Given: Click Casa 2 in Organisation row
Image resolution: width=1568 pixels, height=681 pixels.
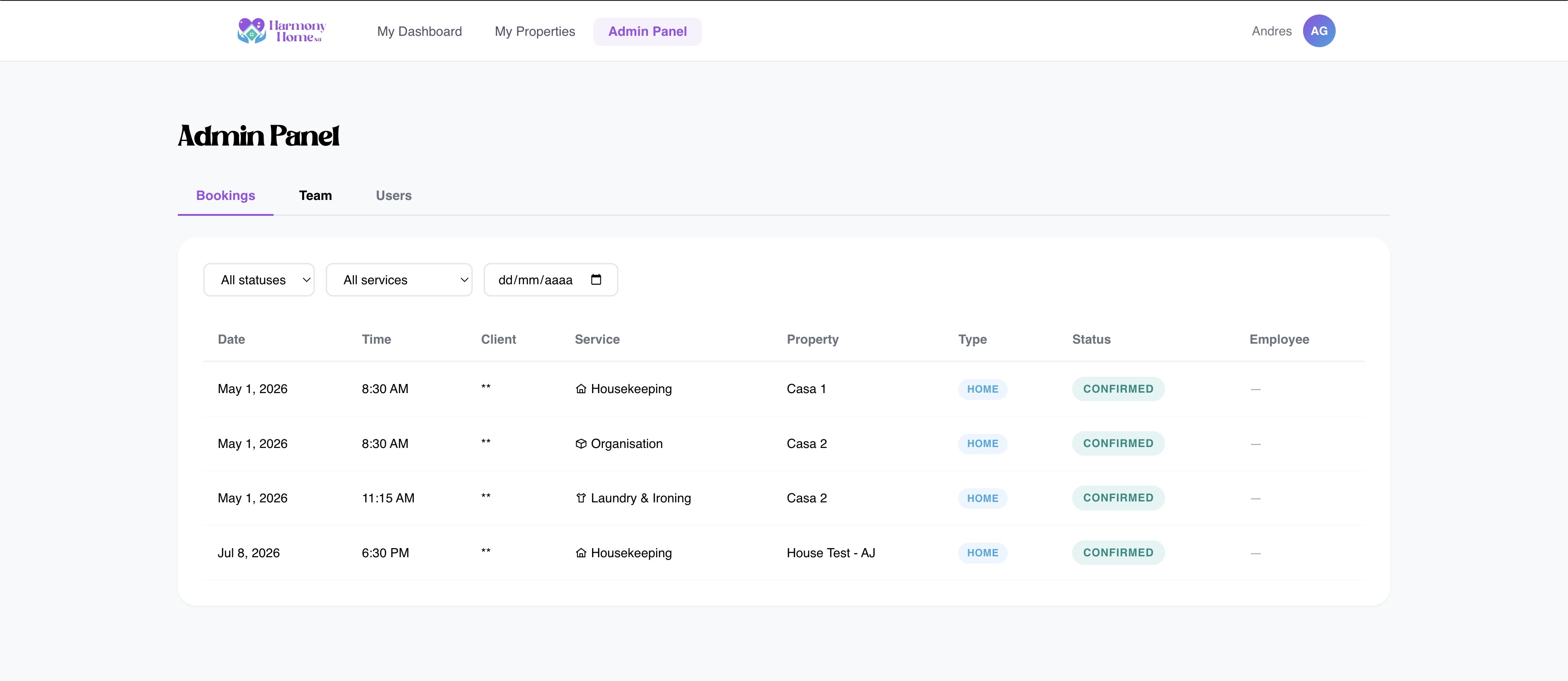Looking at the screenshot, I should pos(807,444).
